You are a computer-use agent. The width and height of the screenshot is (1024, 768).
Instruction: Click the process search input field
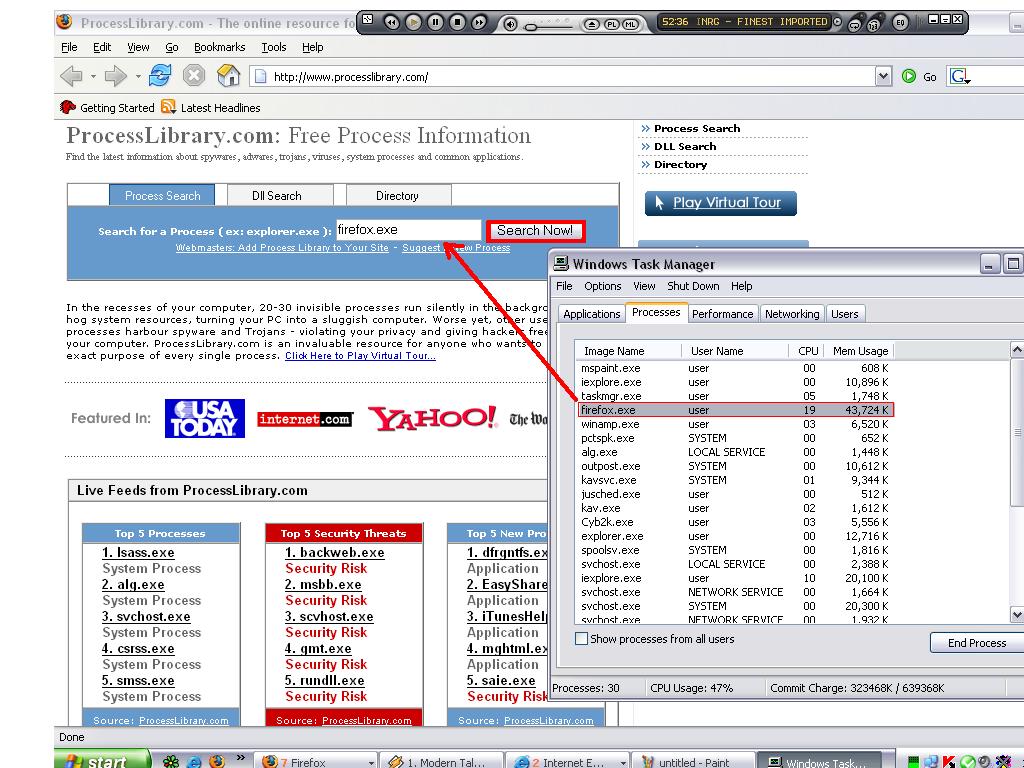408,231
